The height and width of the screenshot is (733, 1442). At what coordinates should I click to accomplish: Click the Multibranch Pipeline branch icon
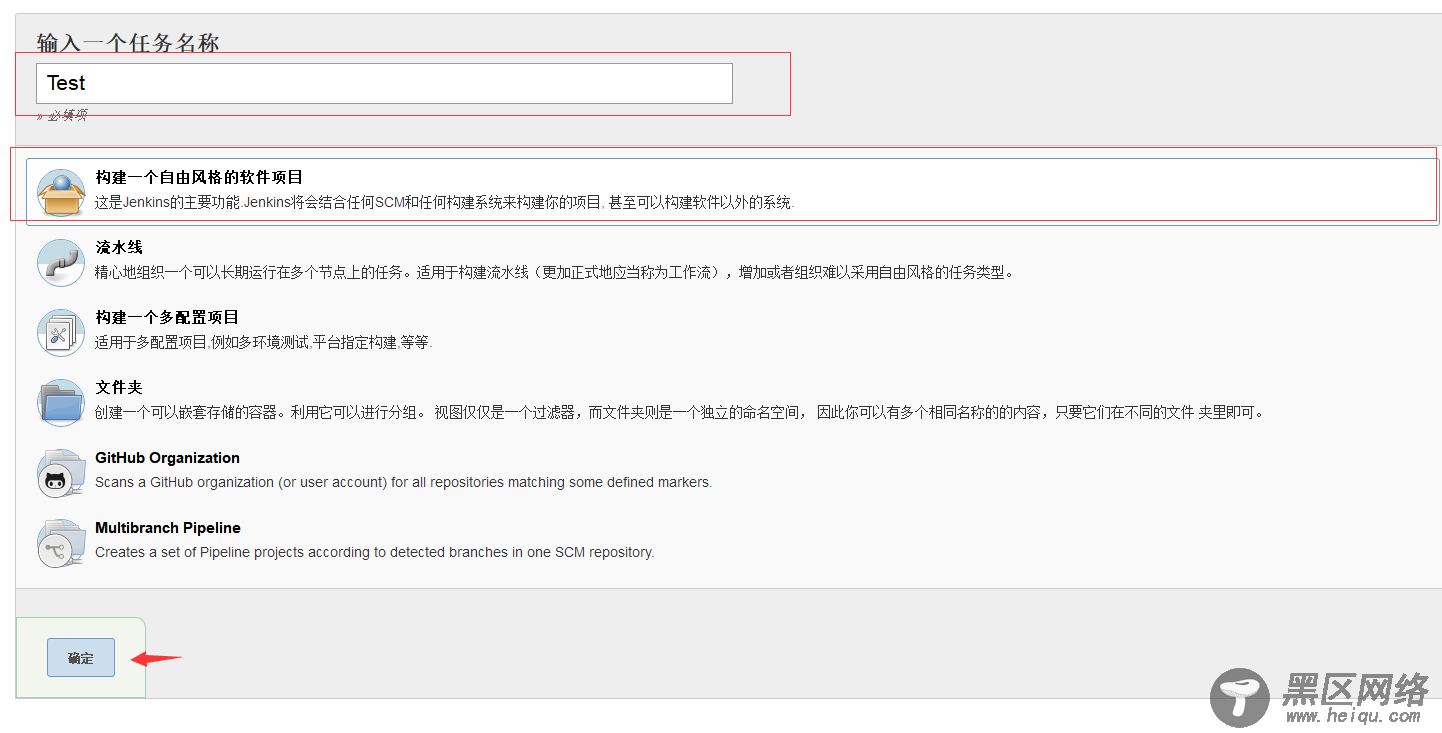click(x=61, y=543)
